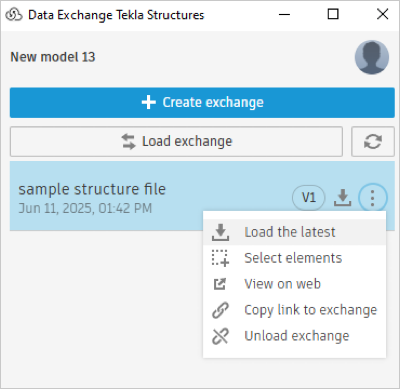Close the Data Exchange window
This screenshot has width=400, height=389.
point(382,14)
